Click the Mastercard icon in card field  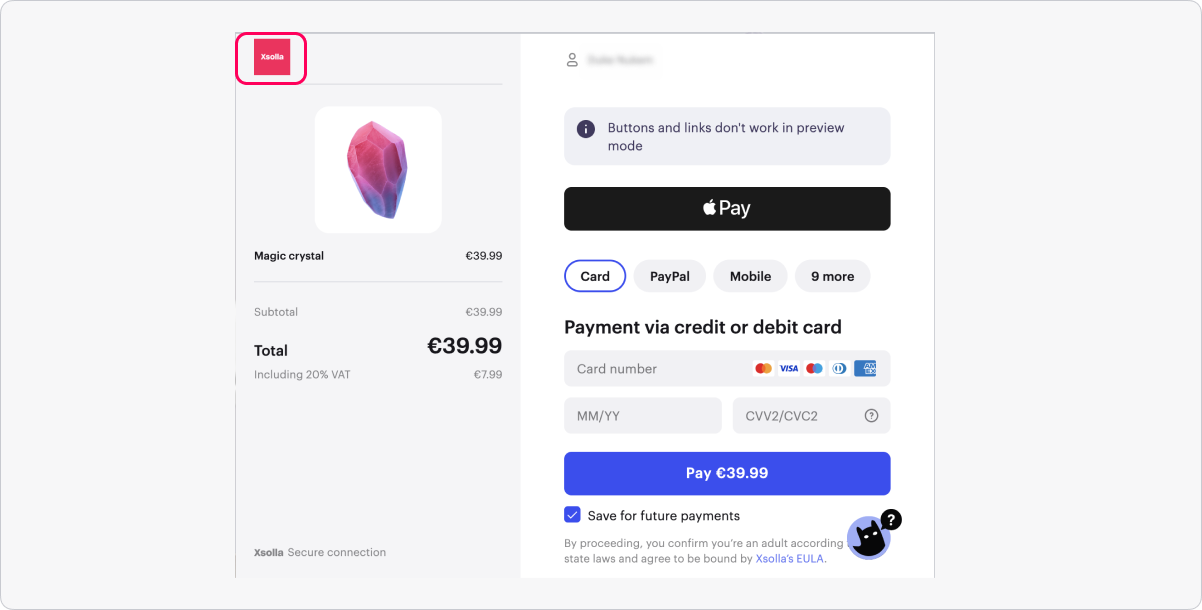point(764,368)
